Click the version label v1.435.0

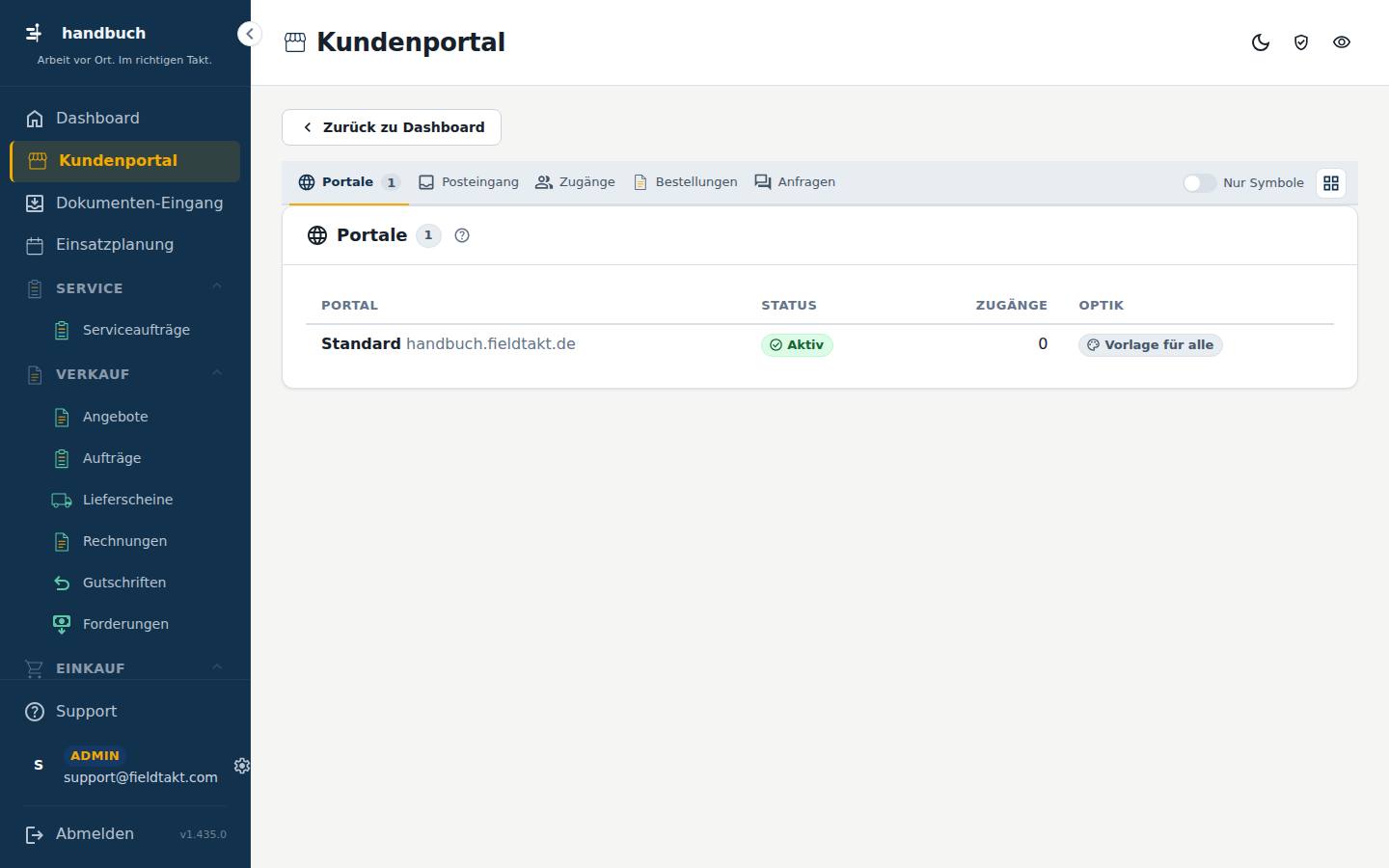click(x=203, y=835)
